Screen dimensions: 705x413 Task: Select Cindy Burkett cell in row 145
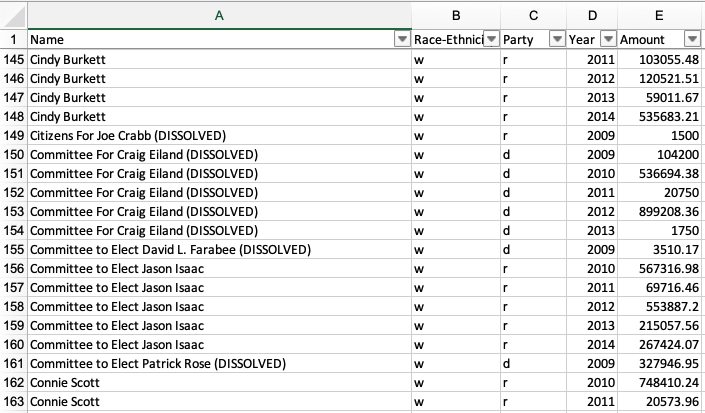219,59
